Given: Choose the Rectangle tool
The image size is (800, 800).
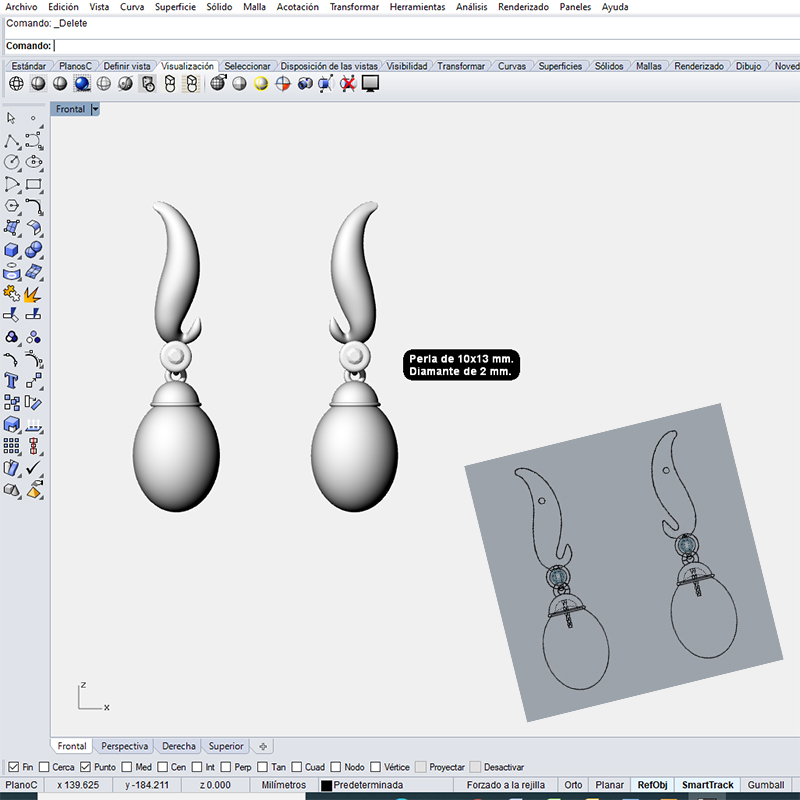Looking at the screenshot, I should pos(34,184).
